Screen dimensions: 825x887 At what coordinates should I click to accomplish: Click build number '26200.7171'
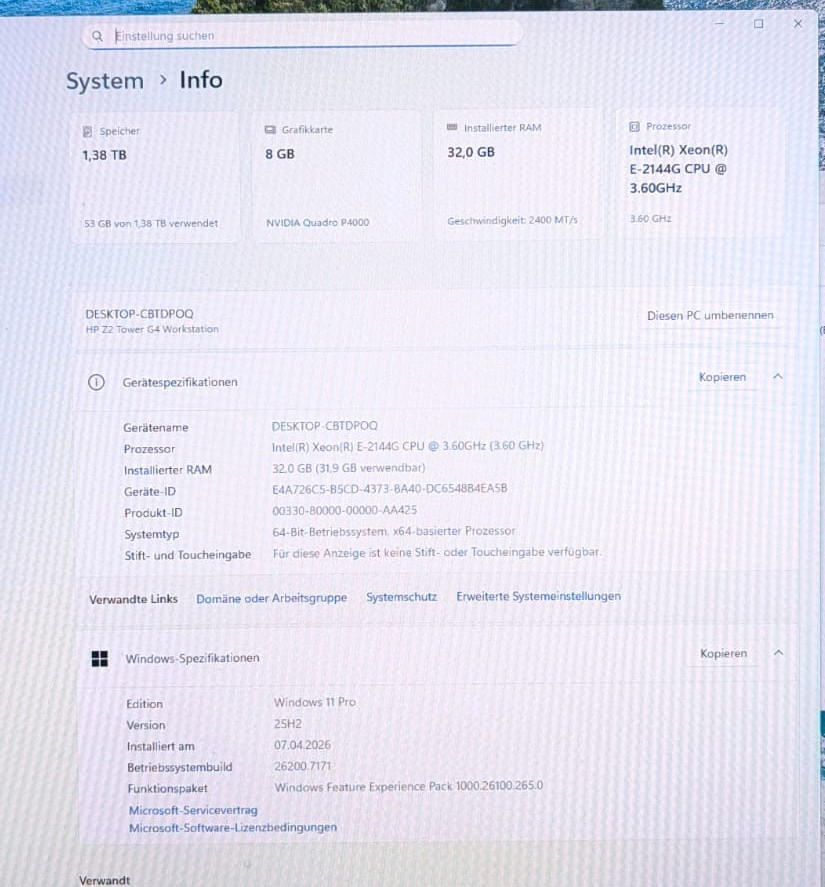[302, 766]
